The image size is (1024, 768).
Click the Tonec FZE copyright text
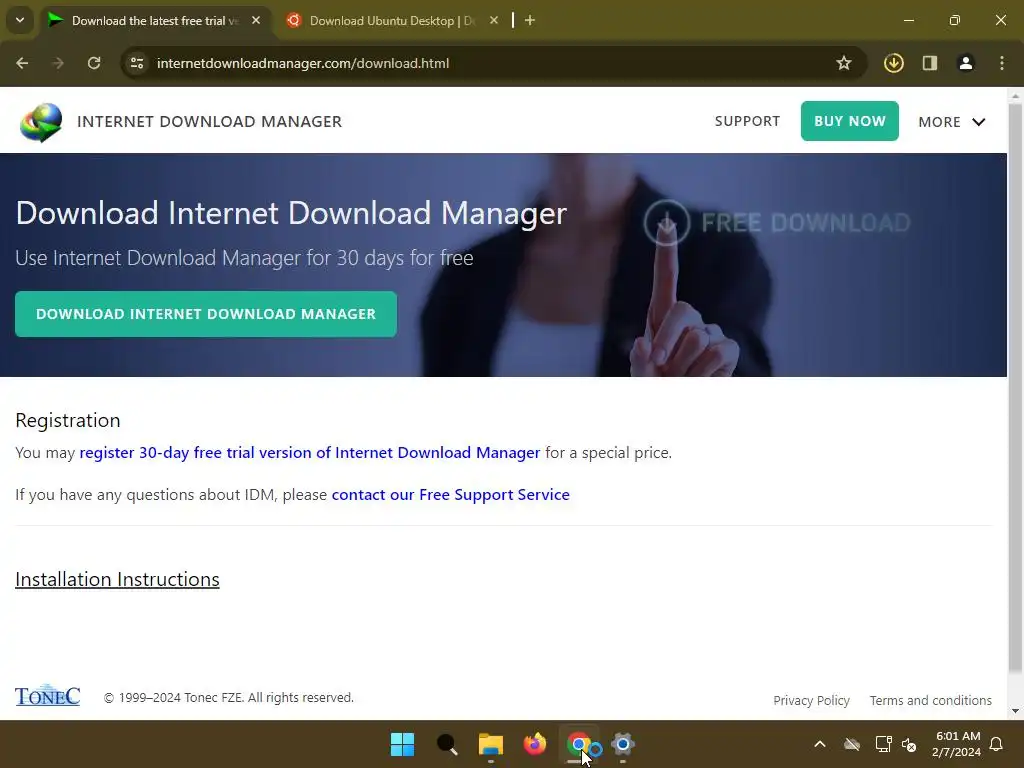pyautogui.click(x=229, y=697)
